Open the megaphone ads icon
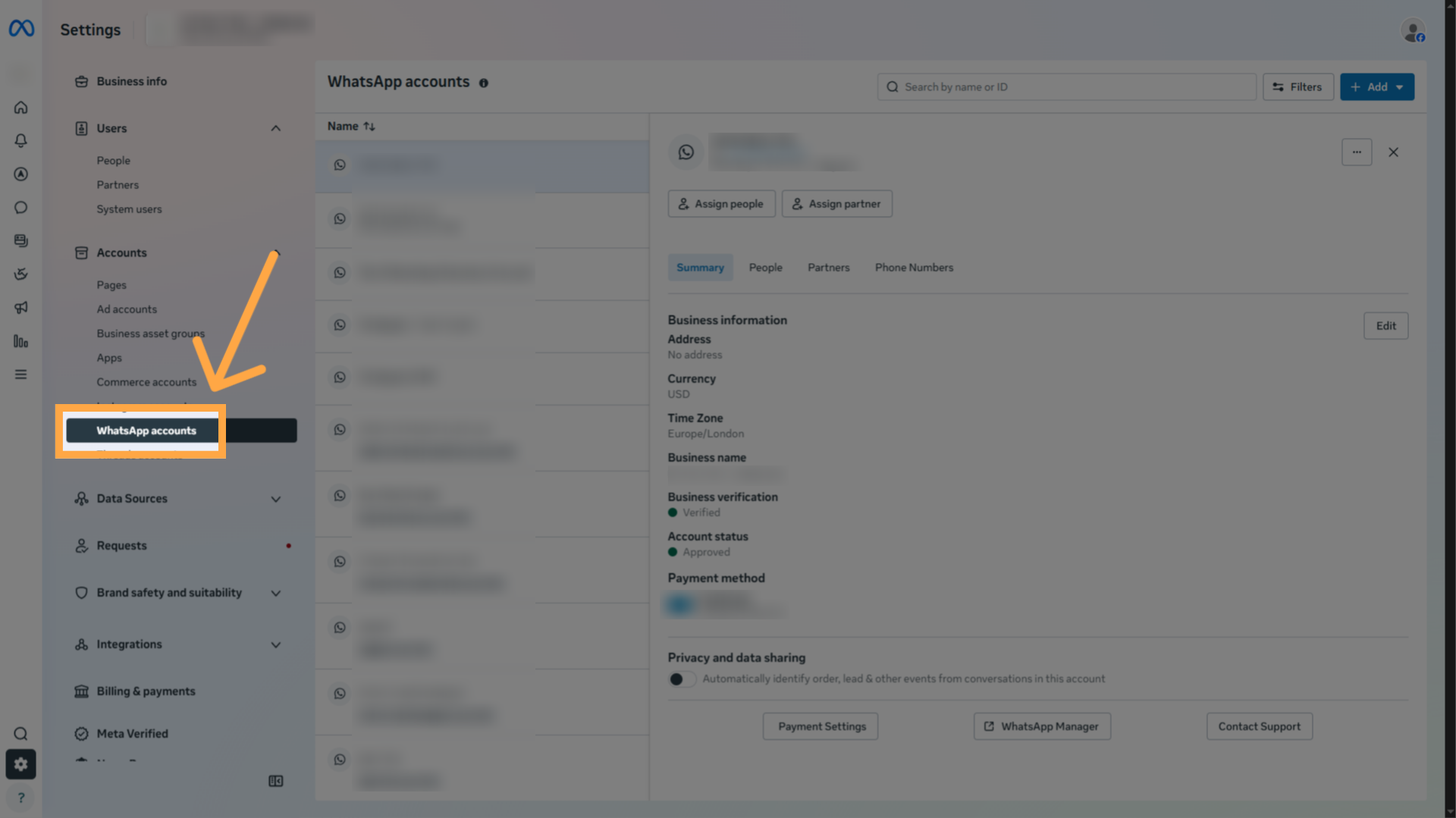Screen dimensions: 1456x818 tap(21, 308)
